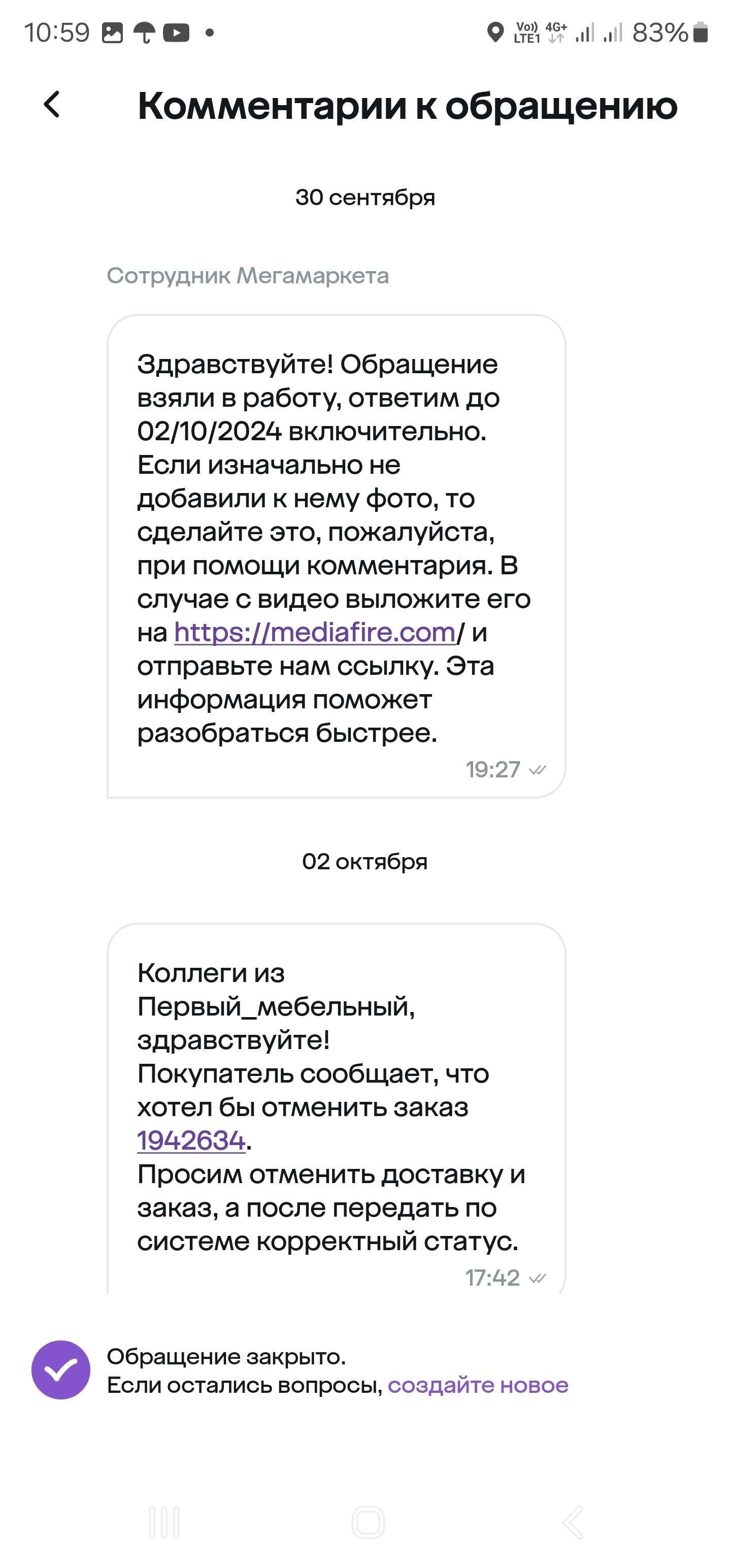Tap the 17:42 message timestamp
The height and width of the screenshot is (1568, 731).
[x=492, y=1278]
